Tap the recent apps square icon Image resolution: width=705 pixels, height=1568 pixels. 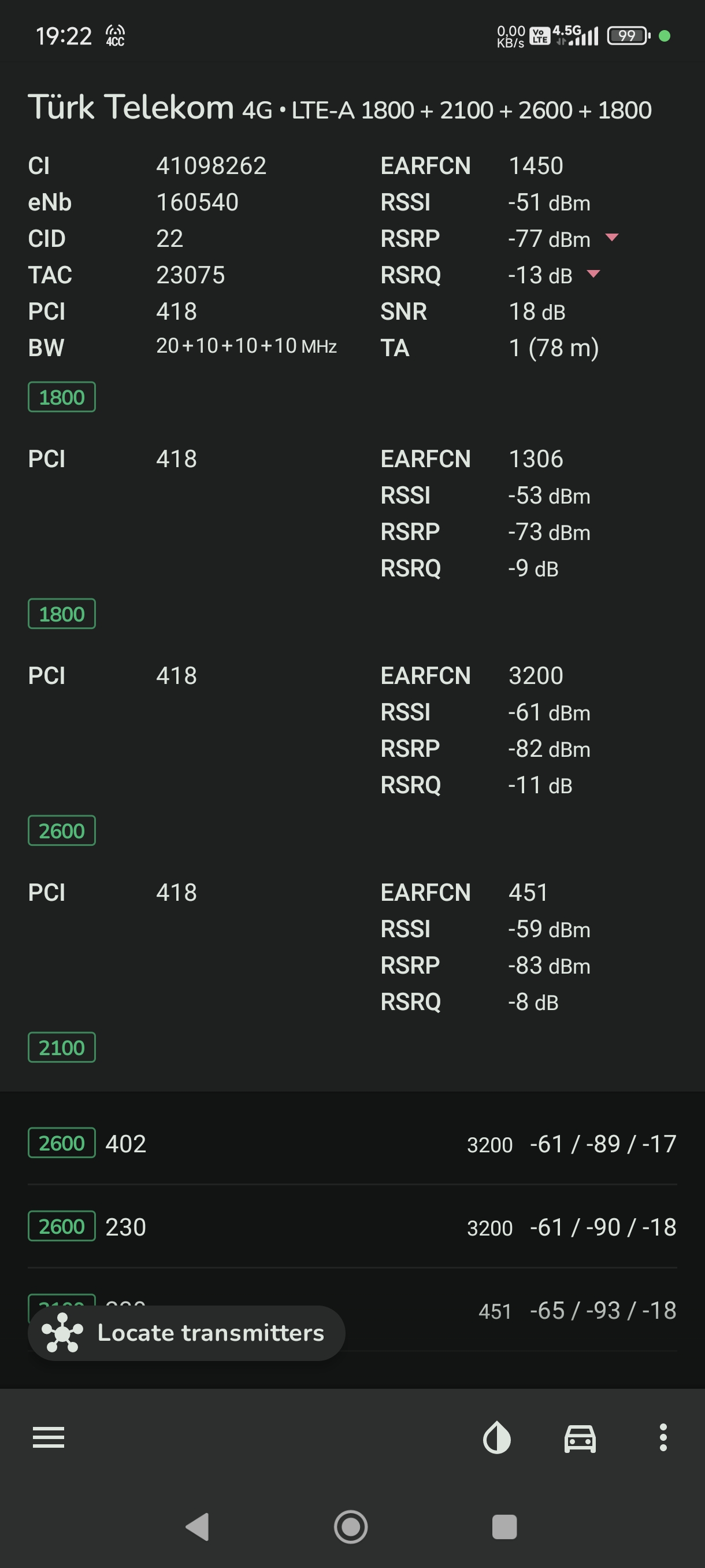504,1526
